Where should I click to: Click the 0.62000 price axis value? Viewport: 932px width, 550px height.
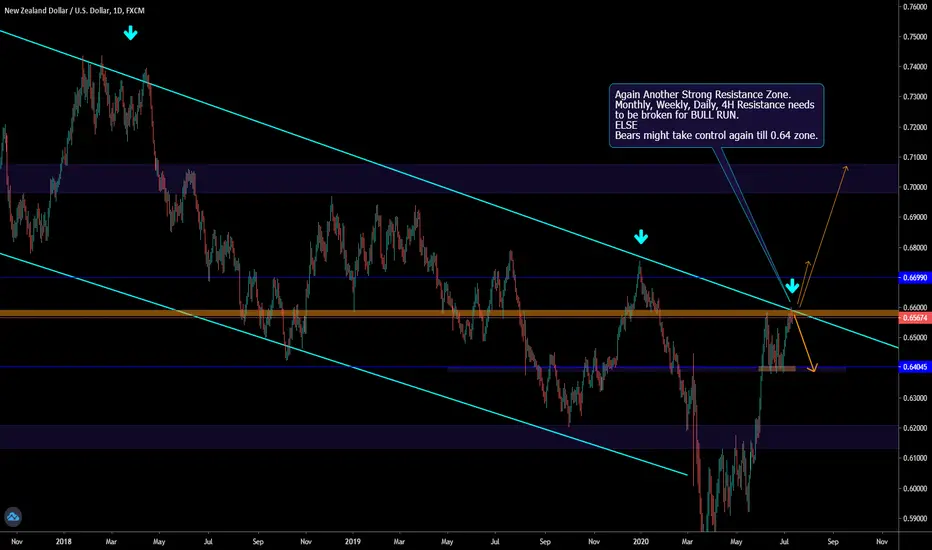tap(915, 428)
